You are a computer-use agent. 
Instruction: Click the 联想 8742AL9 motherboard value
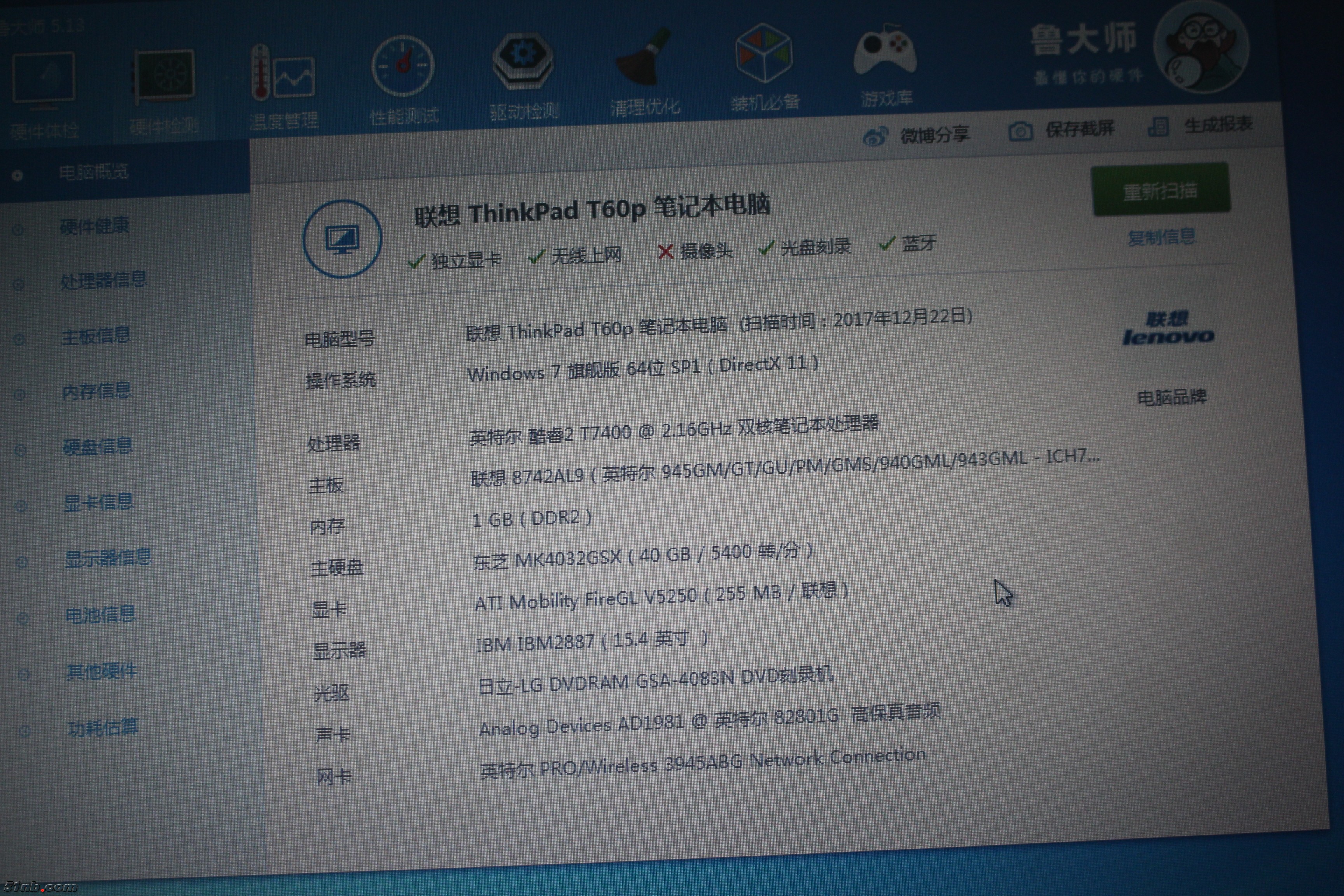pos(784,467)
